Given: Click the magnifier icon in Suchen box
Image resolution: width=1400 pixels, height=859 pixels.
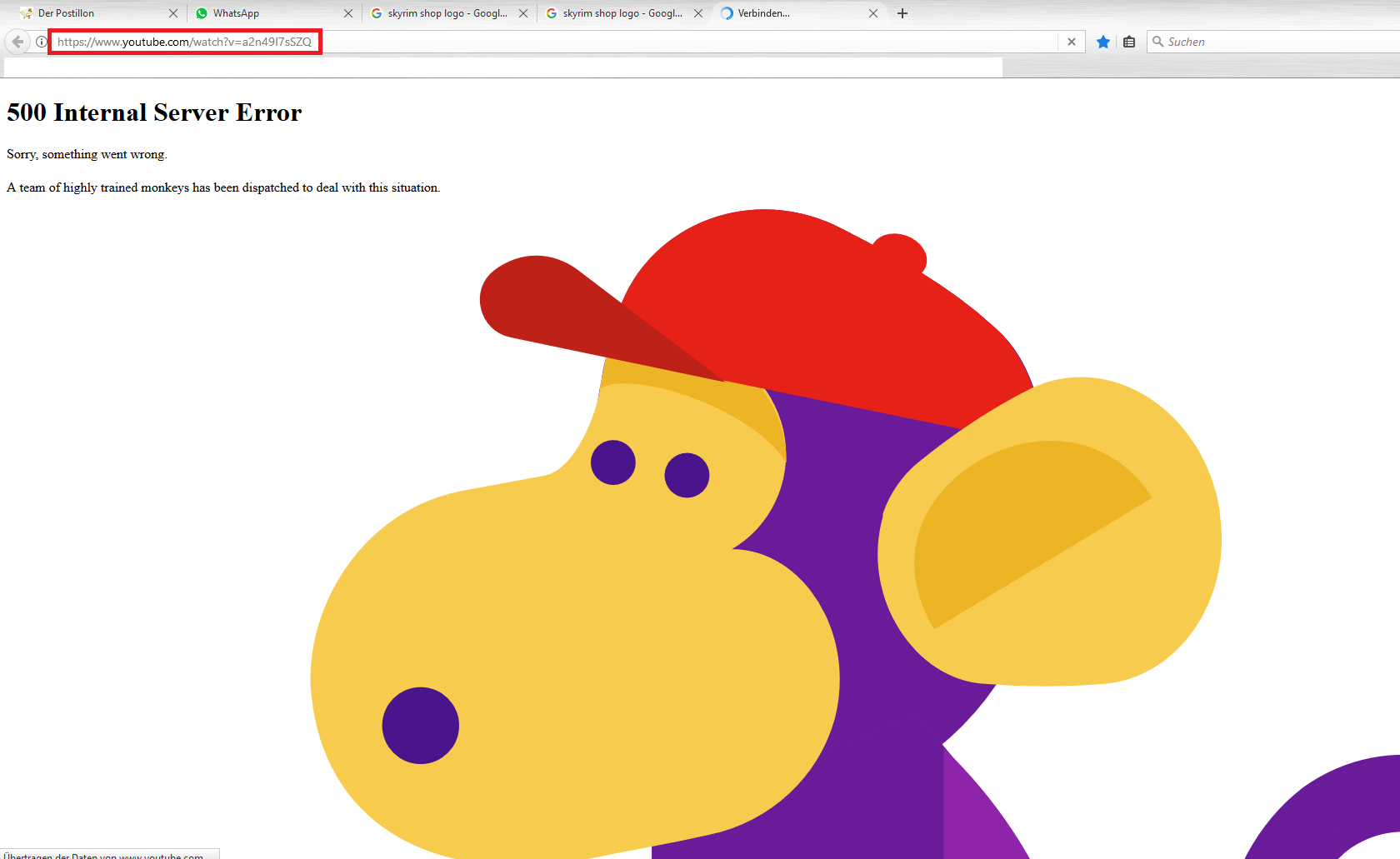Looking at the screenshot, I should 1157,42.
